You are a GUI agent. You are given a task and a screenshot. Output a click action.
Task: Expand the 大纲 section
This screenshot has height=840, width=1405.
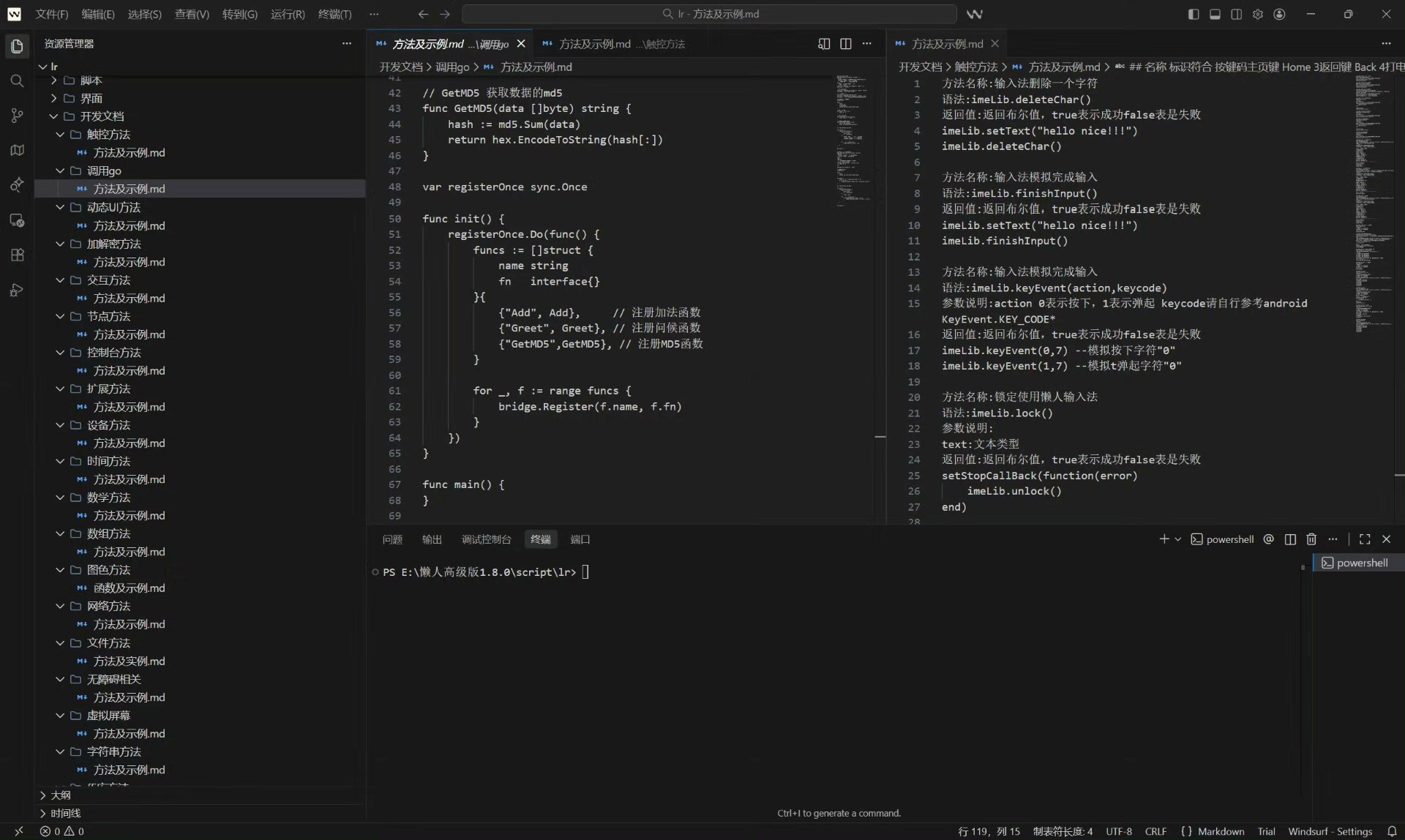(x=61, y=795)
